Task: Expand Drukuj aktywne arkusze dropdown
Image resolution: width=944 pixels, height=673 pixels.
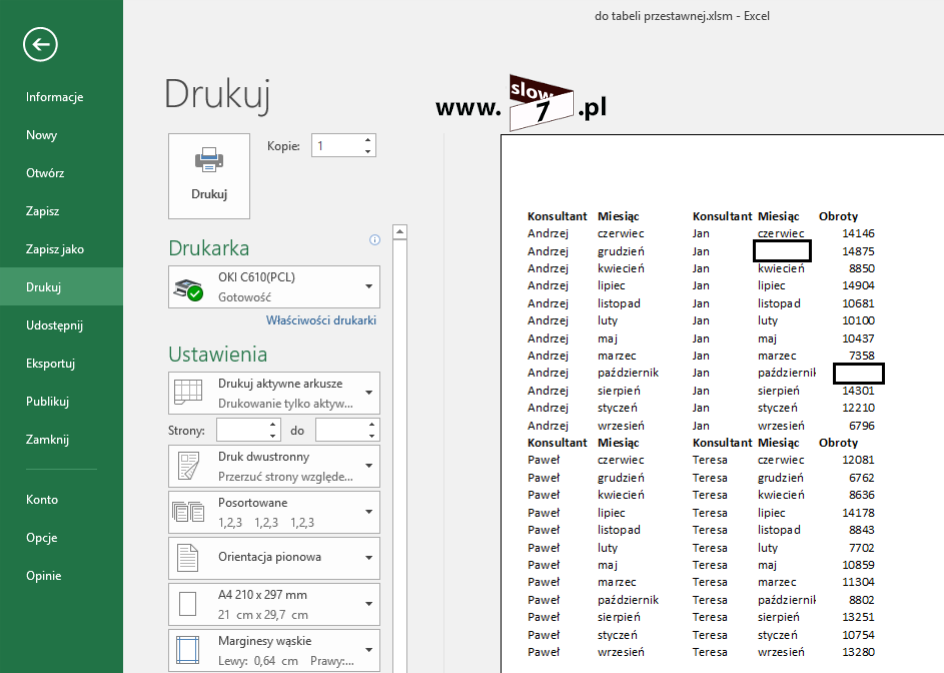Action: pos(274,393)
